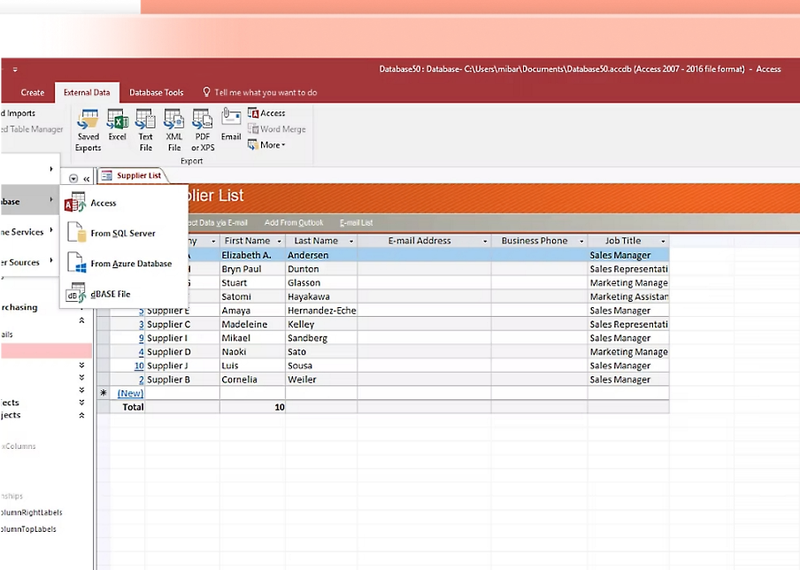Click the Word Merge export option
The image size is (800, 570).
pyautogui.click(x=277, y=129)
